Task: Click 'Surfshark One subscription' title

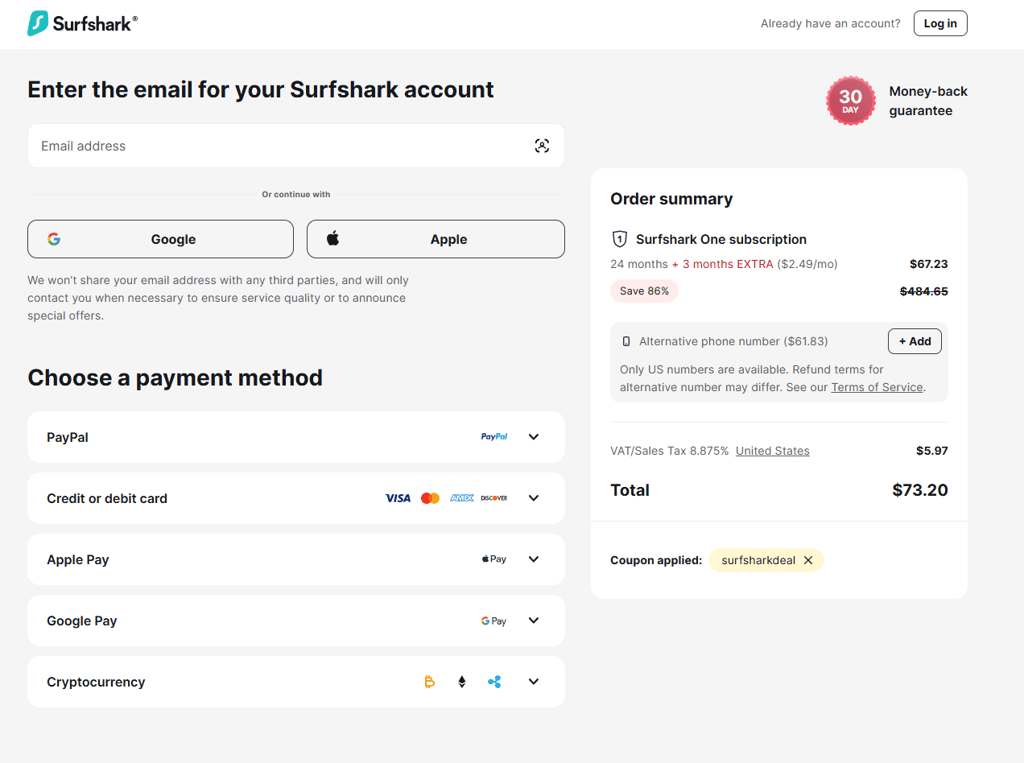Action: click(x=721, y=239)
